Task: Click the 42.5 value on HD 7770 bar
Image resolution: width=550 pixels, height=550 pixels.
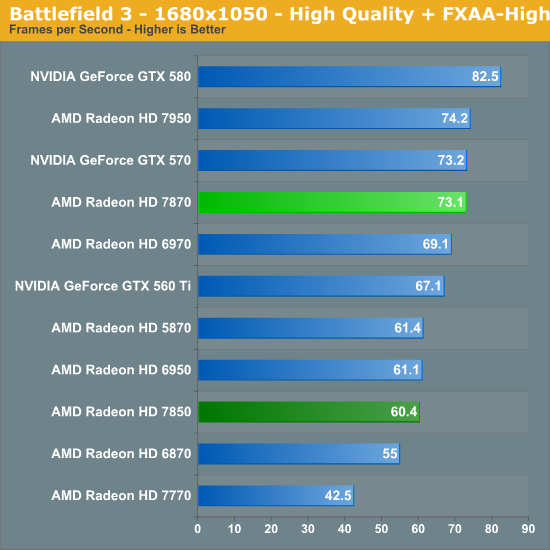Action: [x=338, y=495]
